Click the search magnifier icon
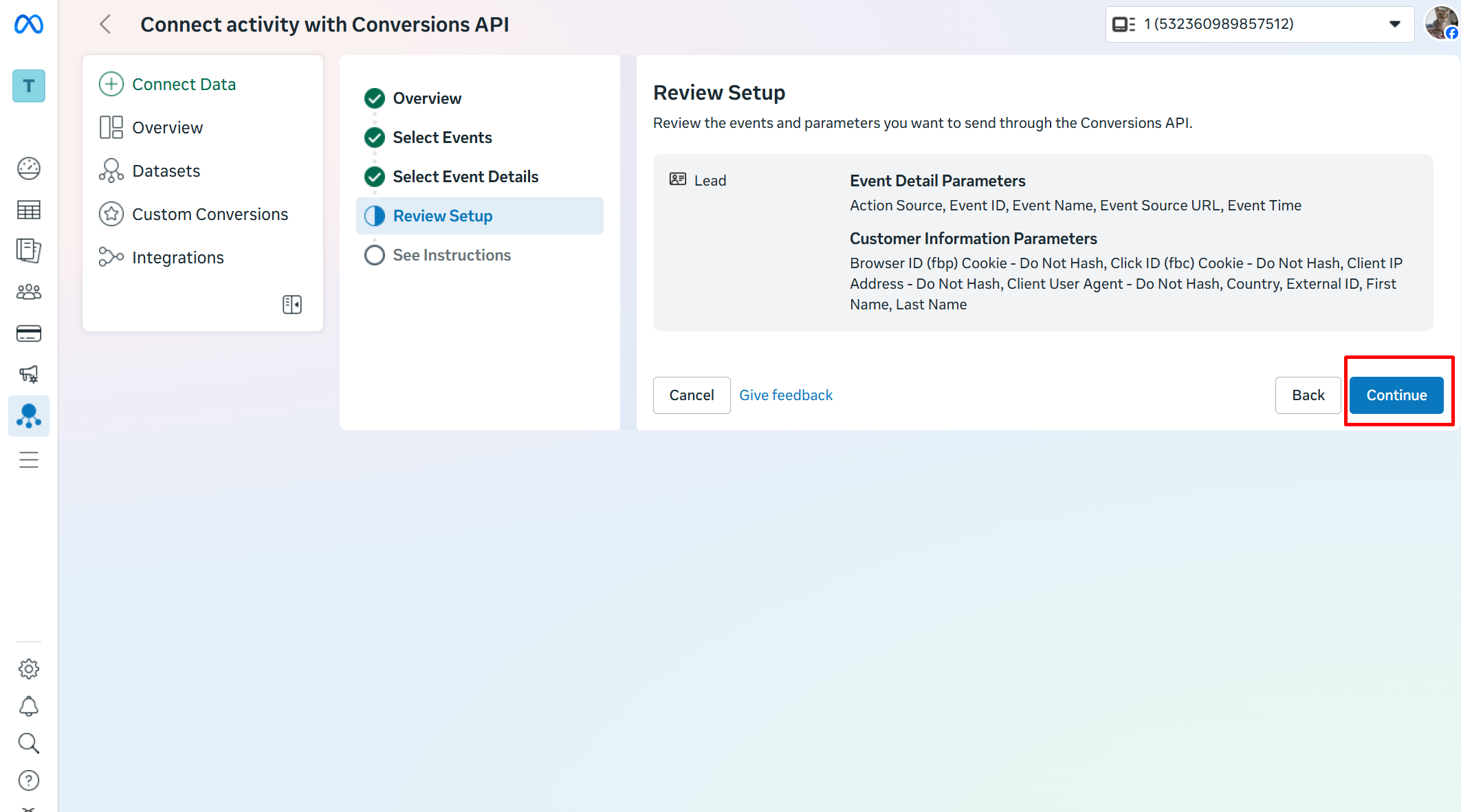The image size is (1461, 812). (x=29, y=743)
